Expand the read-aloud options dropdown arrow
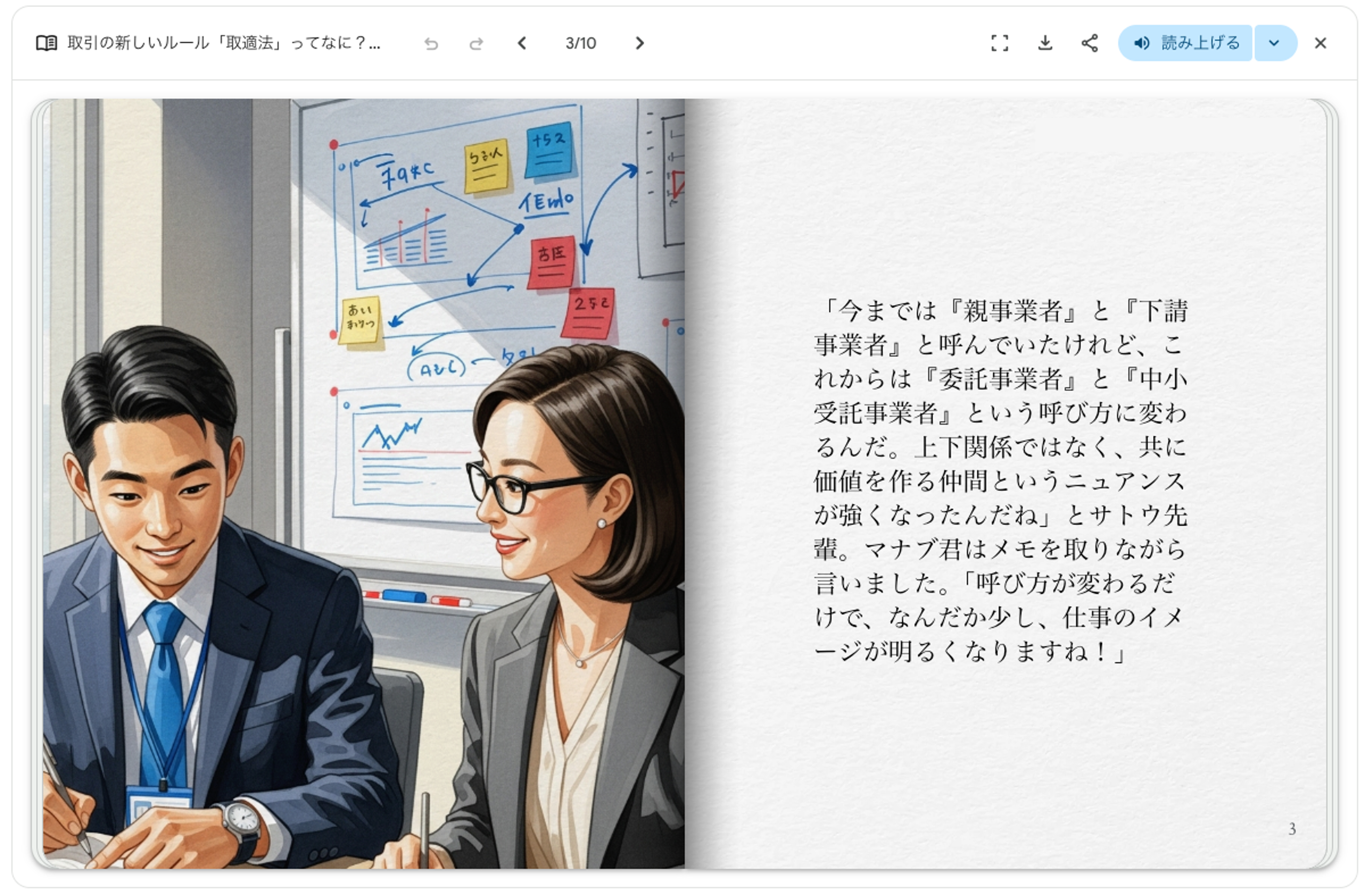Screen dimensions: 1365x896 tap(1274, 43)
